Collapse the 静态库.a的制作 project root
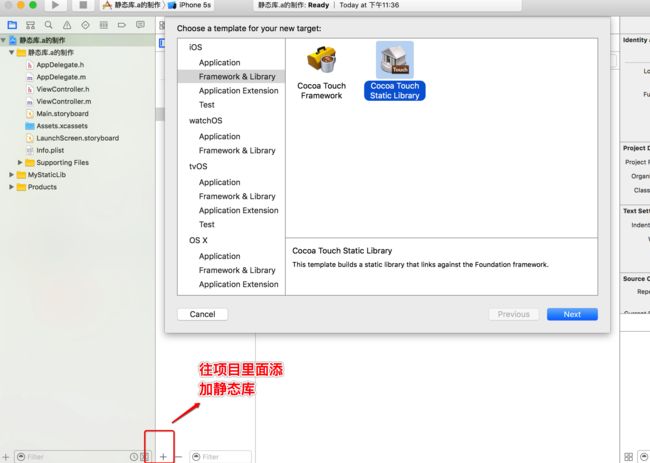The height and width of the screenshot is (463, 650). [3, 40]
